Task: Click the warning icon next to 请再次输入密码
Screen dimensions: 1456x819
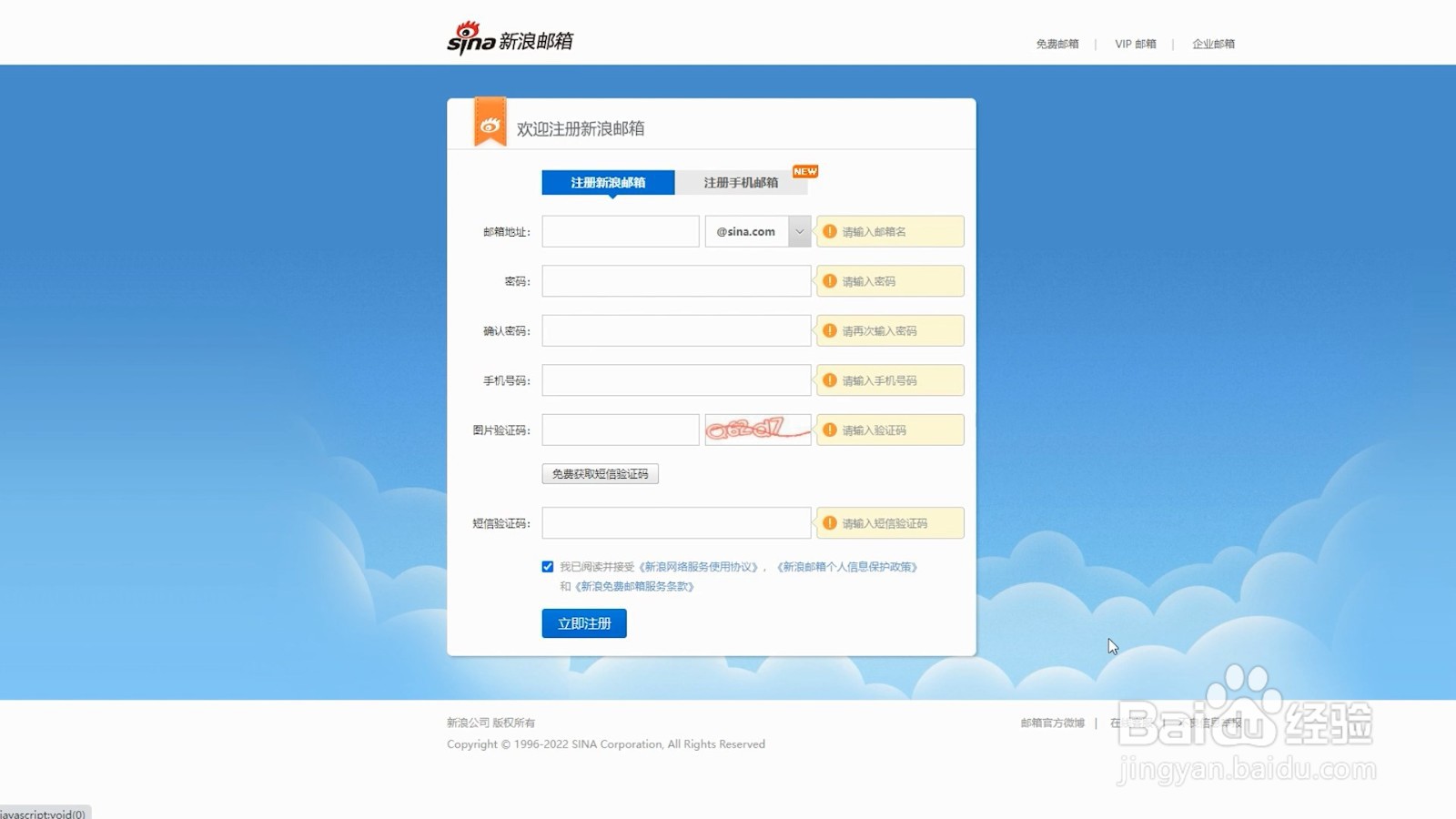Action: click(x=829, y=330)
